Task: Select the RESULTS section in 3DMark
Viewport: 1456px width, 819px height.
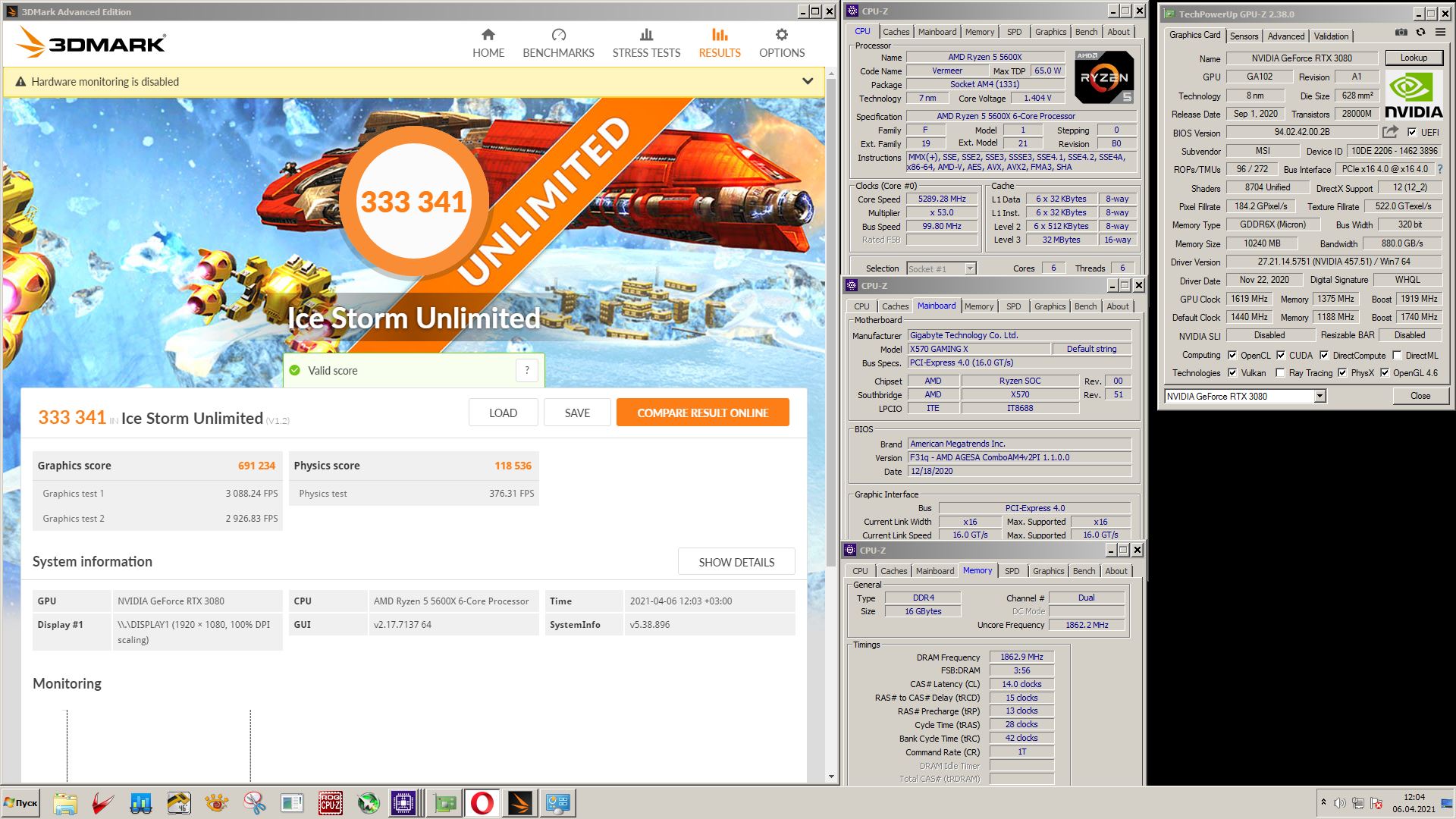Action: pos(720,43)
